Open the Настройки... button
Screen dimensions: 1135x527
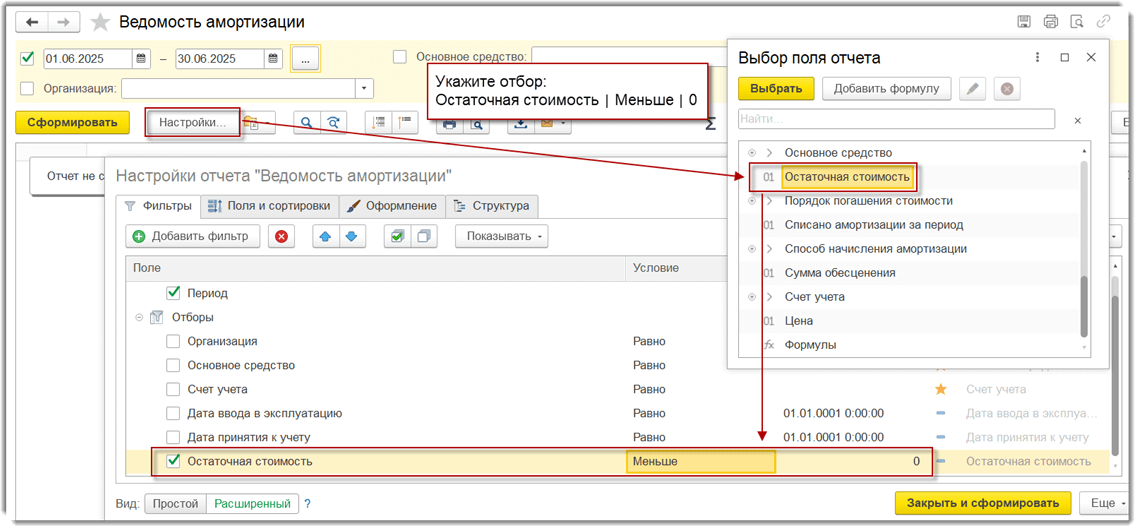pos(193,122)
